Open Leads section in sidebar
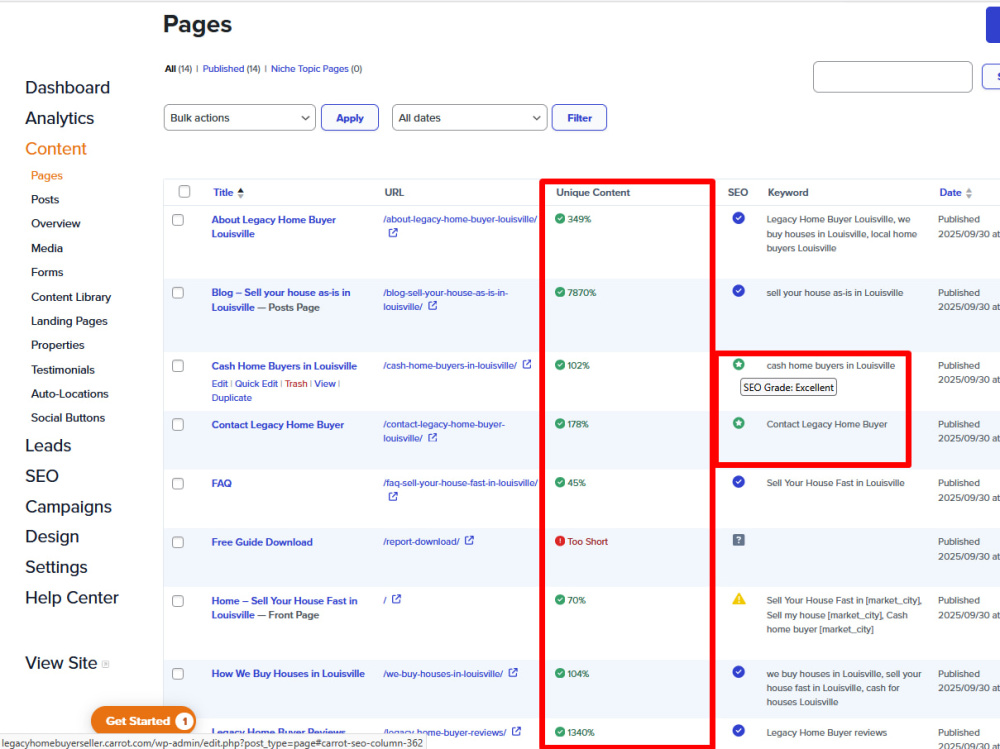Viewport: 1000px width, 749px height. click(x=48, y=445)
